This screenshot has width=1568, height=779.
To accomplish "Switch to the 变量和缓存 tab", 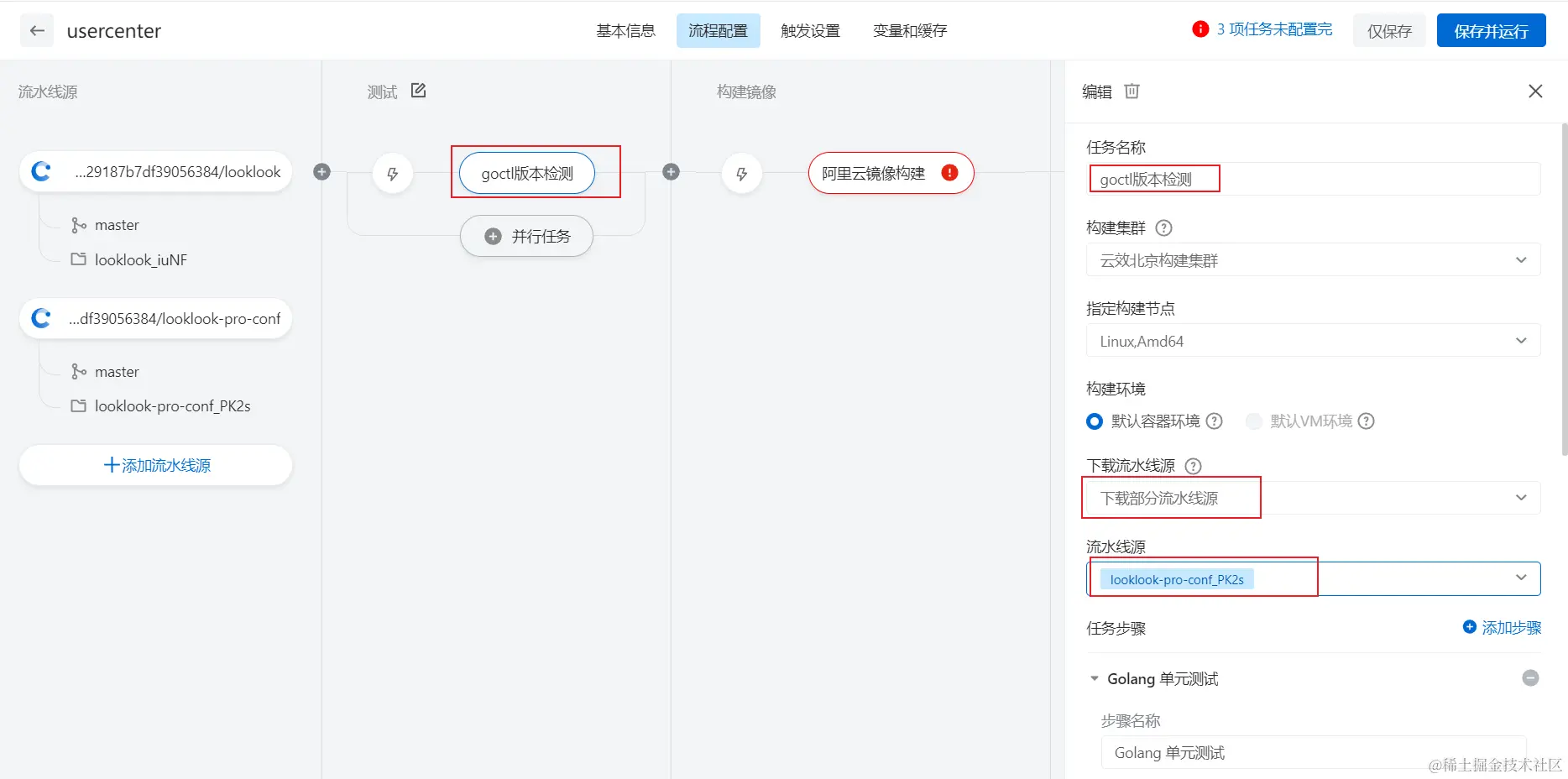I will [910, 31].
